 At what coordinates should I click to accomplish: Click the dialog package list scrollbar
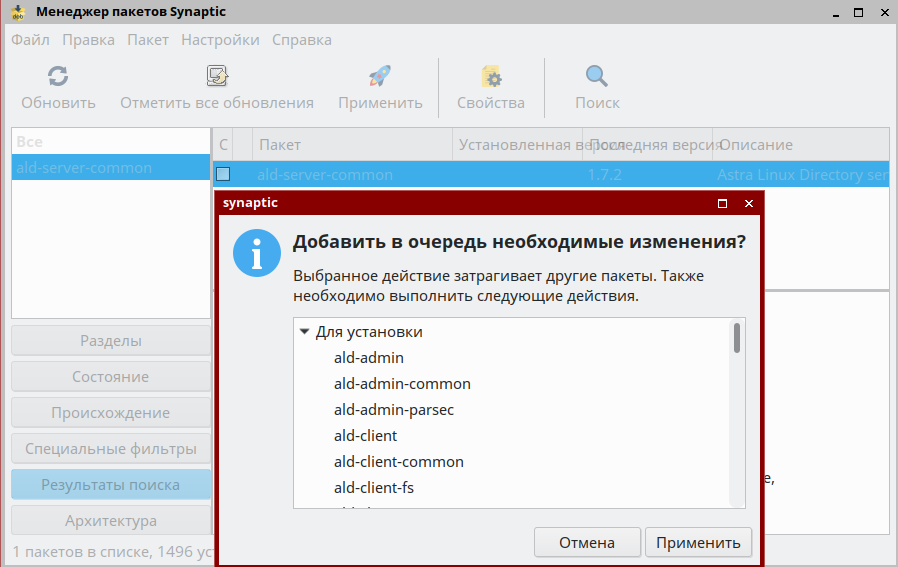tap(736, 338)
